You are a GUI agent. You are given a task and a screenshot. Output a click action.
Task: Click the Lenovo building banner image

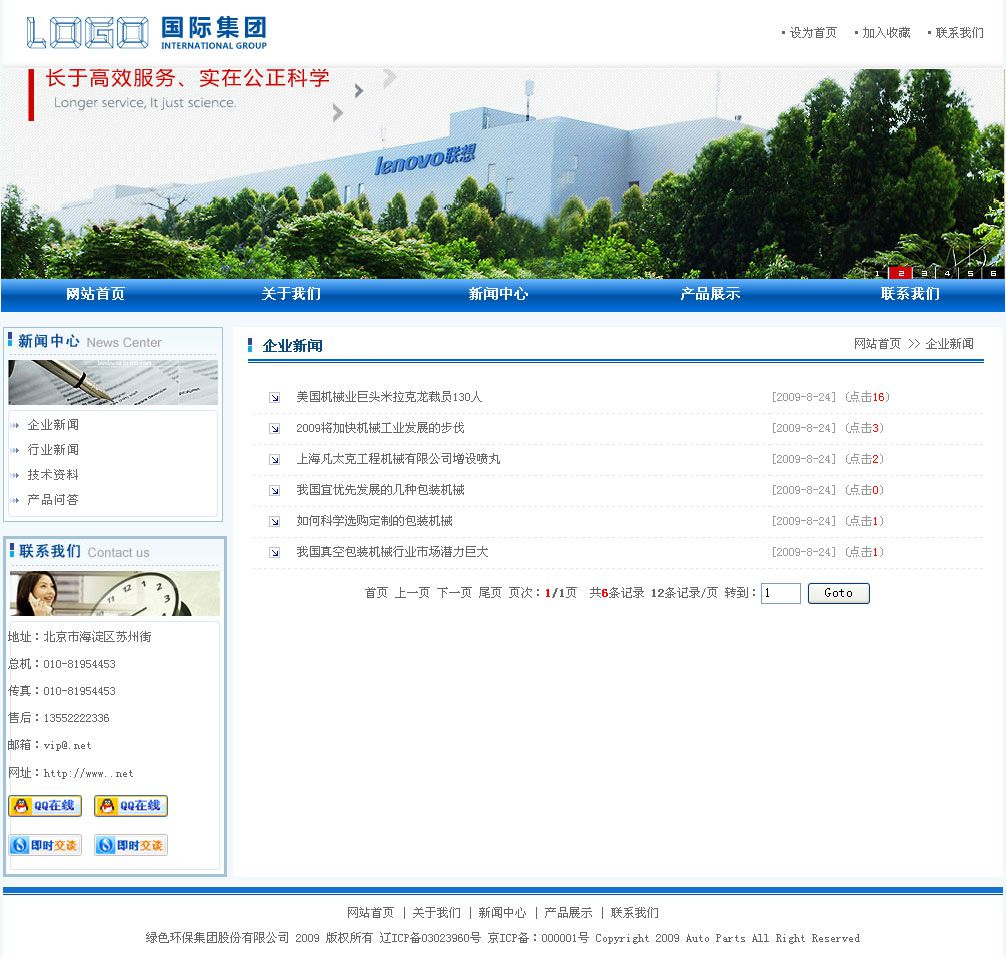[502, 173]
